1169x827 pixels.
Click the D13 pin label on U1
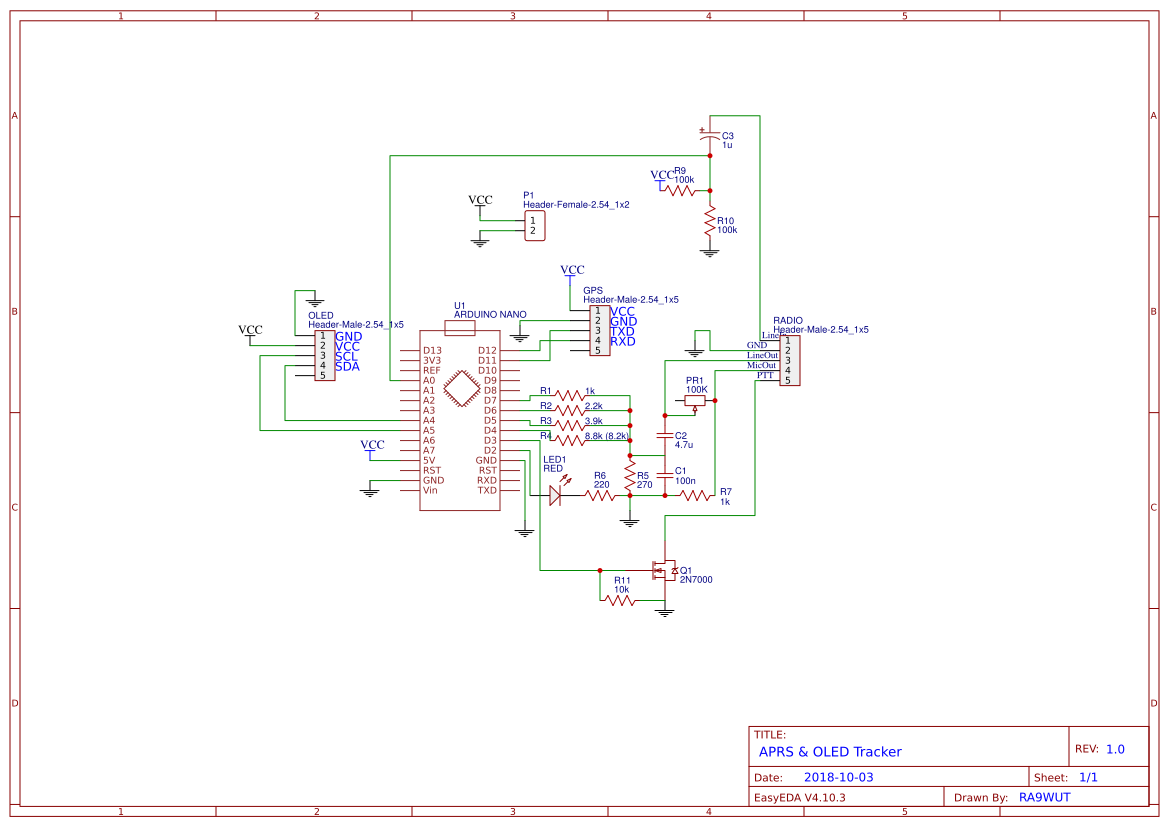point(433,348)
